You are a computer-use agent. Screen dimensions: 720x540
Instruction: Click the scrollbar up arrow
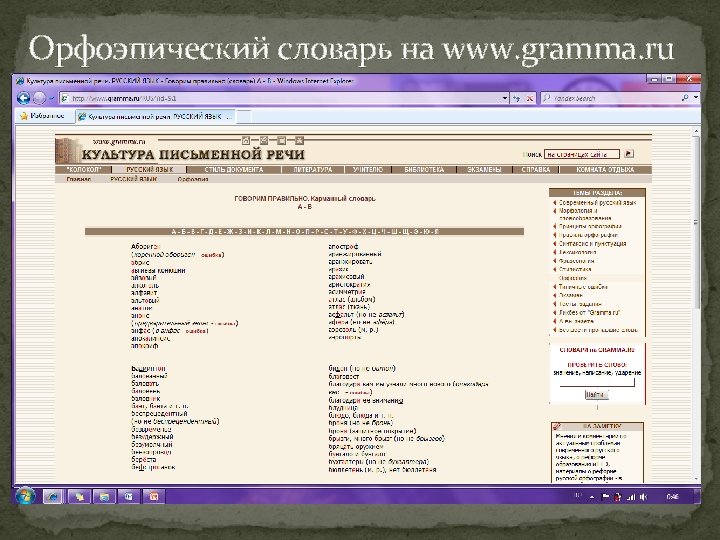[x=696, y=131]
